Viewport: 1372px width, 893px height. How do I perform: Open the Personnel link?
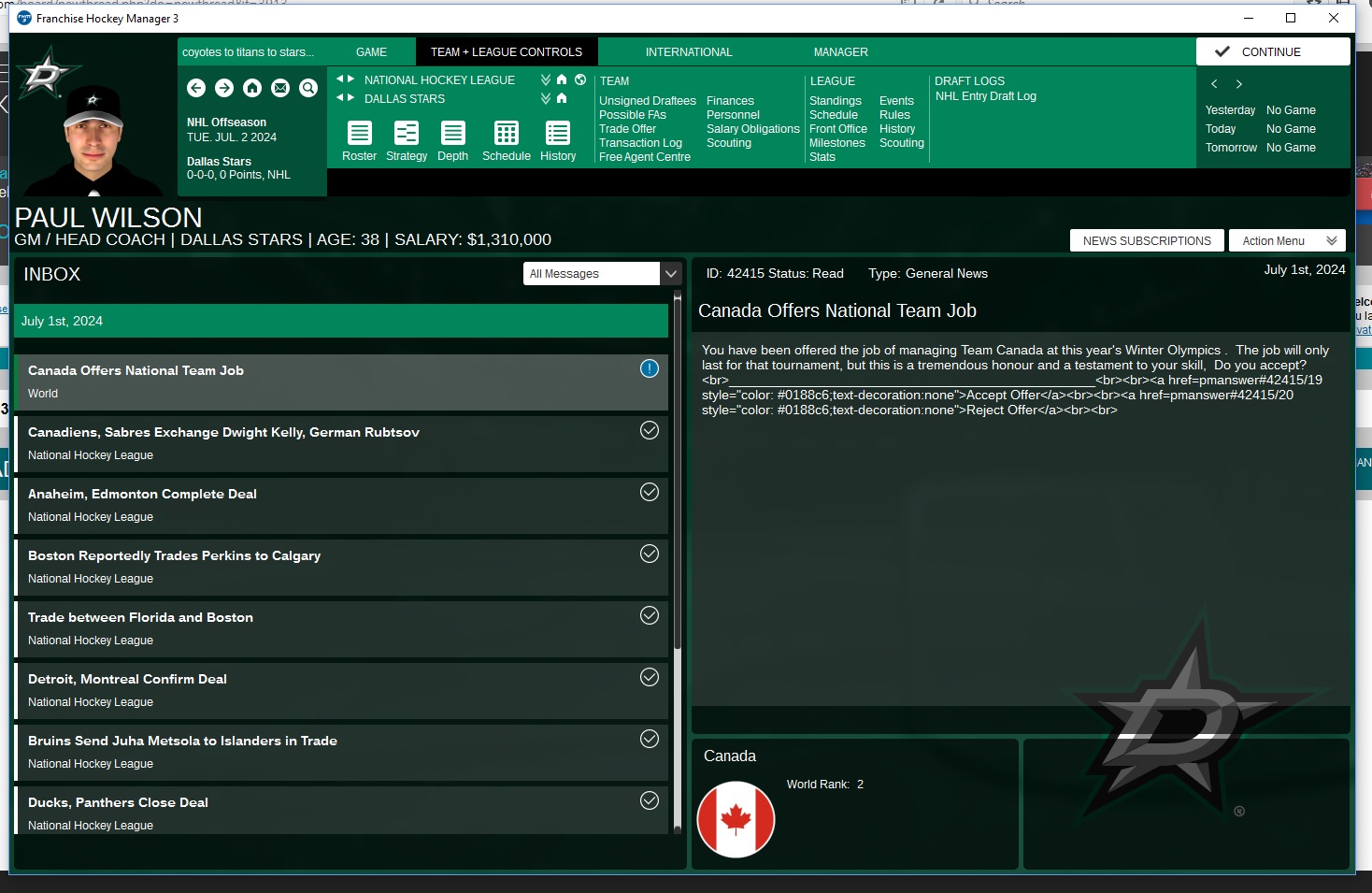click(733, 115)
